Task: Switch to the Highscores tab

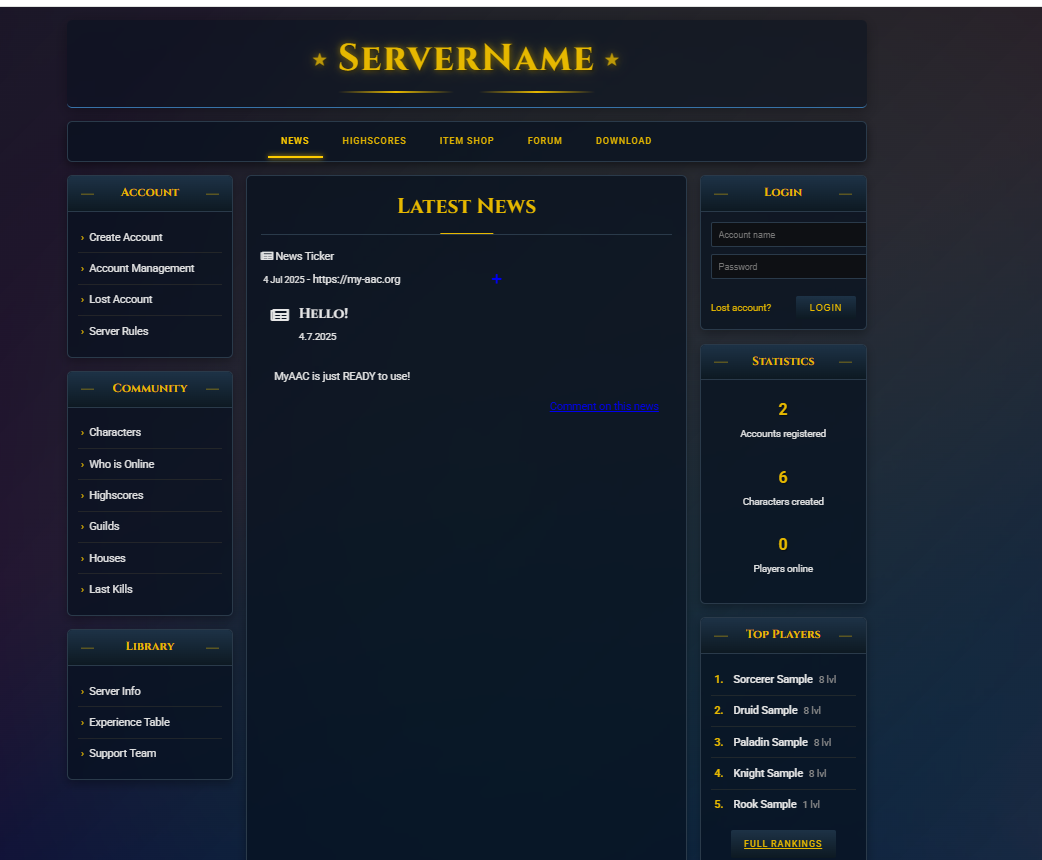Action: coord(374,141)
